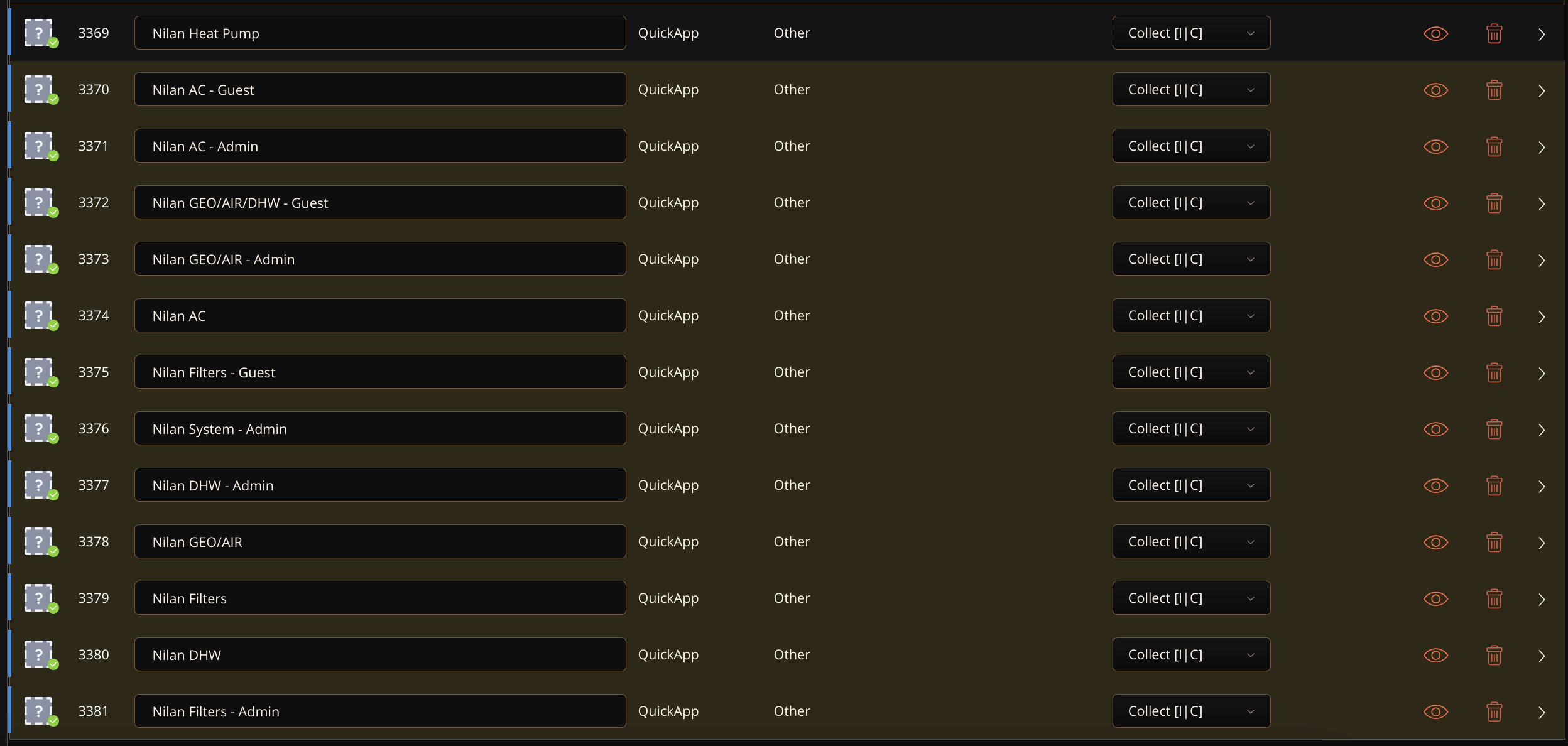Click trash icon for Nilan AC - Guest
Screen dimensions: 1568x746
1494,90
